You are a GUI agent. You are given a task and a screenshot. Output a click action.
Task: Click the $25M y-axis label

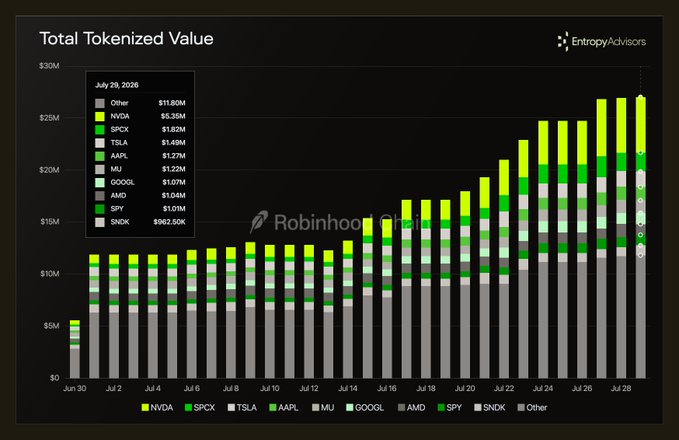pos(49,118)
